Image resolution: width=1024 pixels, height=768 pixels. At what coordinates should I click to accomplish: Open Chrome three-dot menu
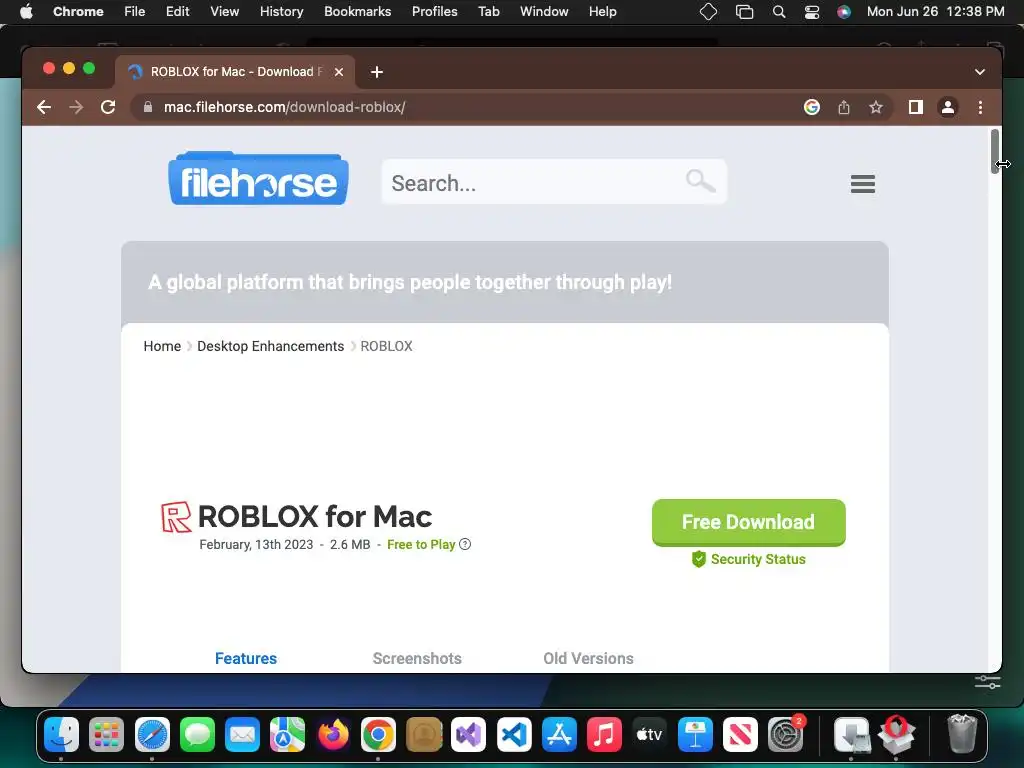coord(980,107)
